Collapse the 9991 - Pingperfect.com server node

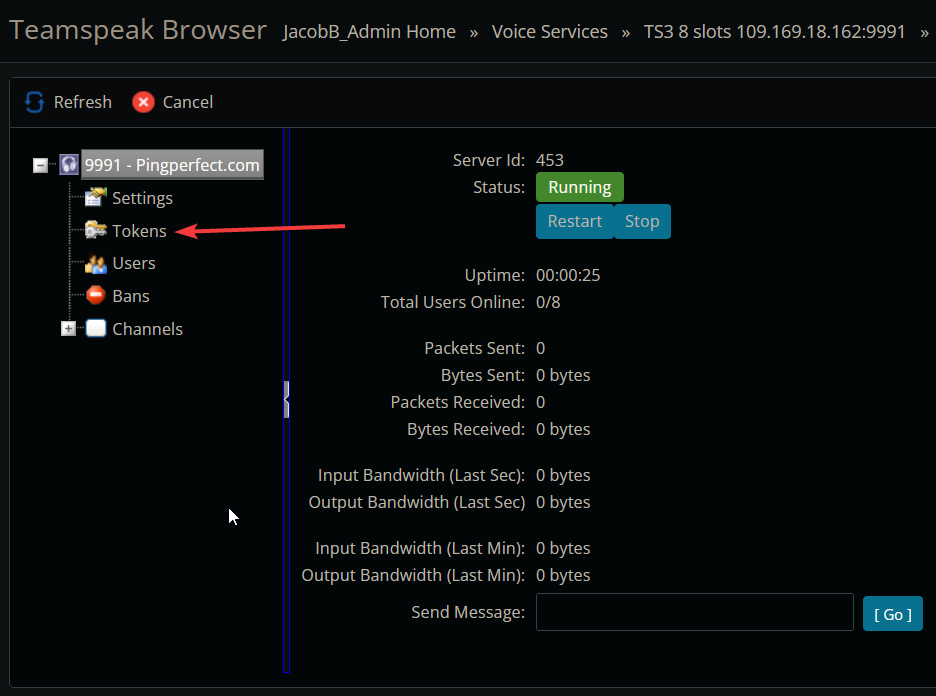(40, 165)
